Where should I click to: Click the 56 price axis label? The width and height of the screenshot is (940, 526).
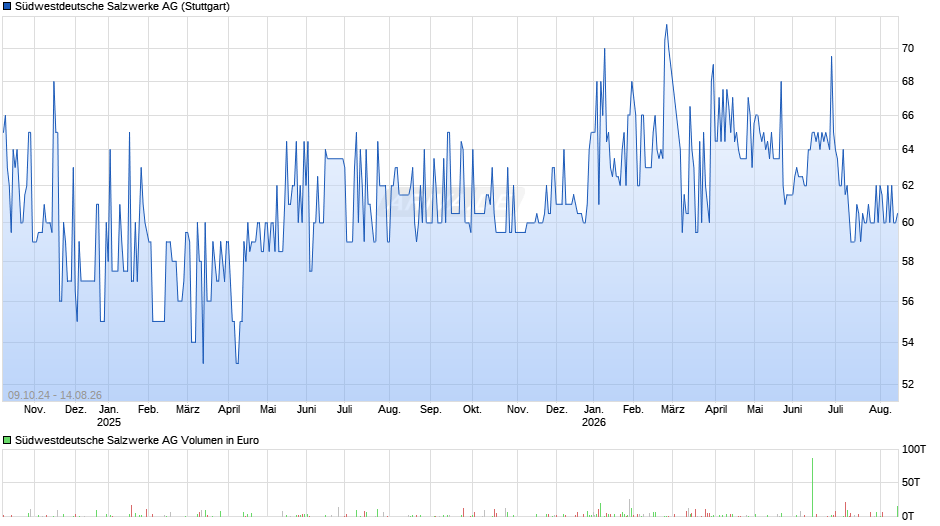pos(908,302)
